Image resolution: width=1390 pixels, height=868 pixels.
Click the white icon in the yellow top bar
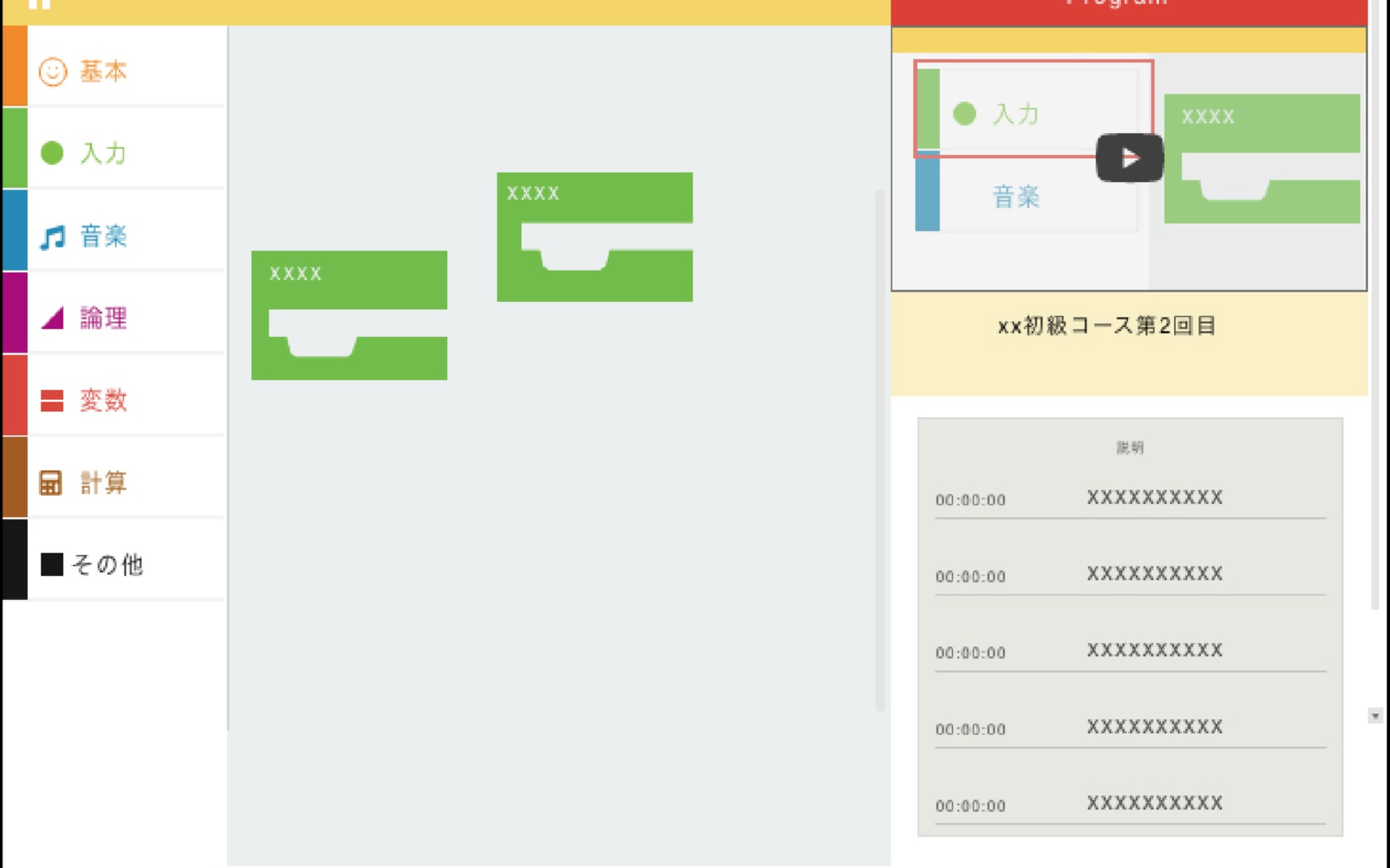click(40, 4)
